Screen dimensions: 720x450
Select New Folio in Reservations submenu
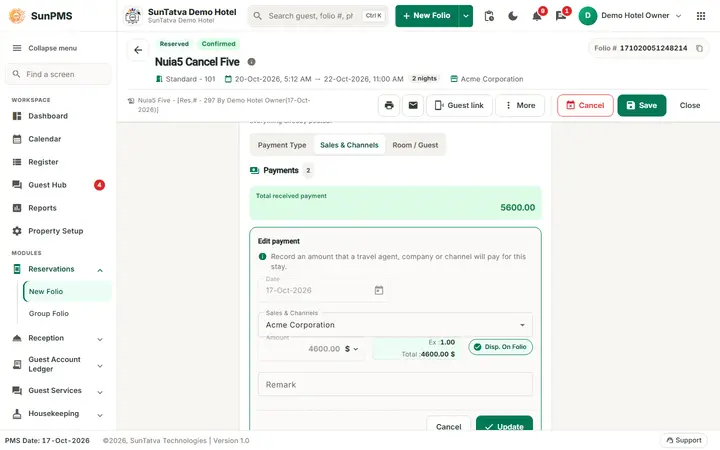pyautogui.click(x=67, y=292)
